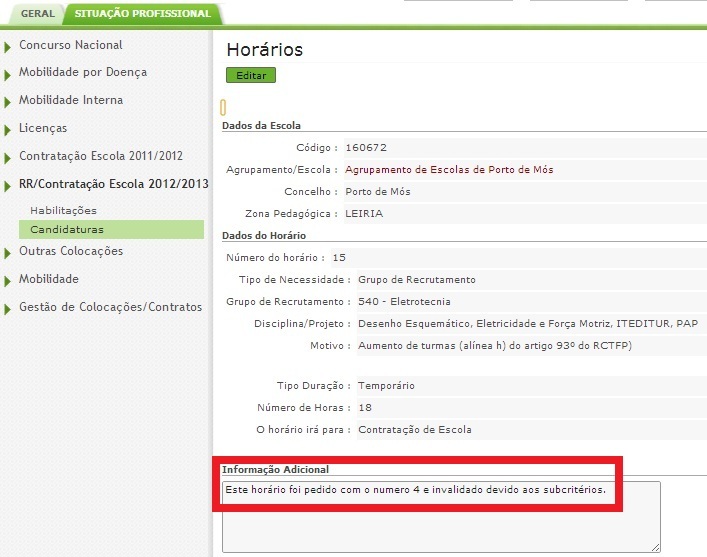Expand the Concurso Nacional arrow
The image size is (707, 557).
point(8,46)
